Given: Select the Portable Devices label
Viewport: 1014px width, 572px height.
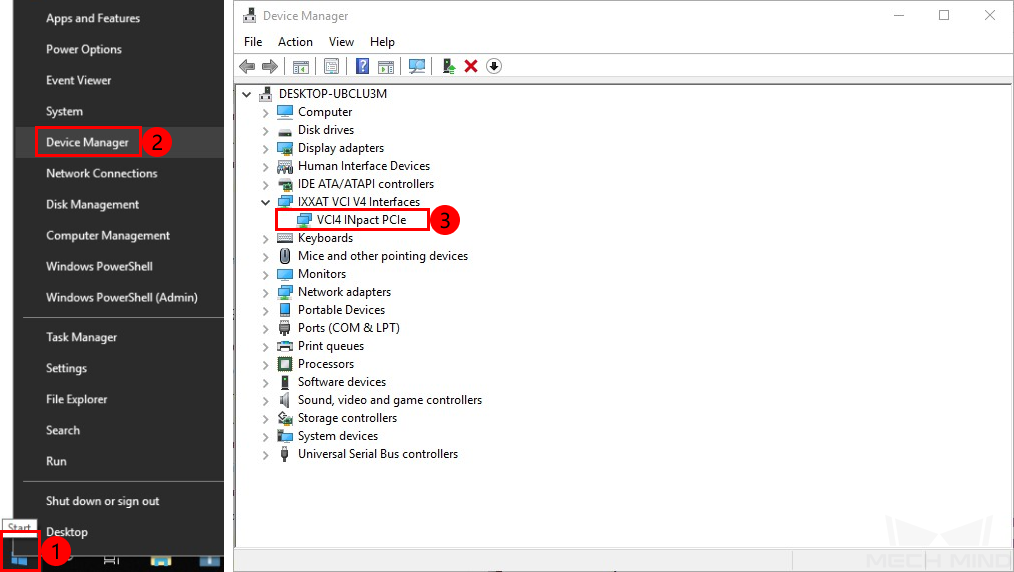Looking at the screenshot, I should 341,310.
